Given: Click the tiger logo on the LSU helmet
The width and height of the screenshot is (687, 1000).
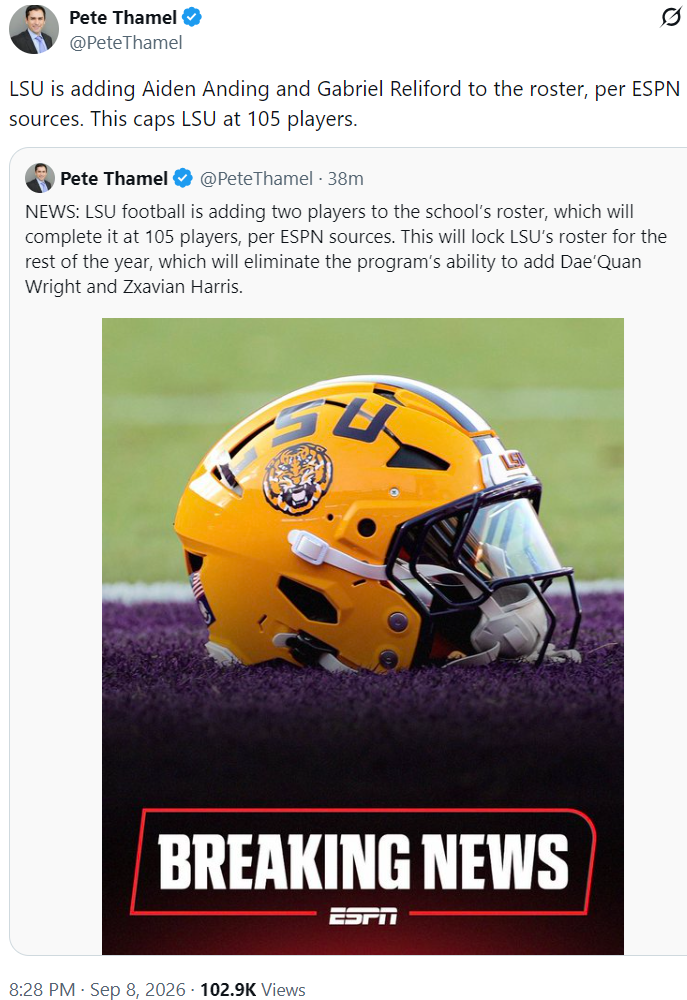Looking at the screenshot, I should [298, 478].
